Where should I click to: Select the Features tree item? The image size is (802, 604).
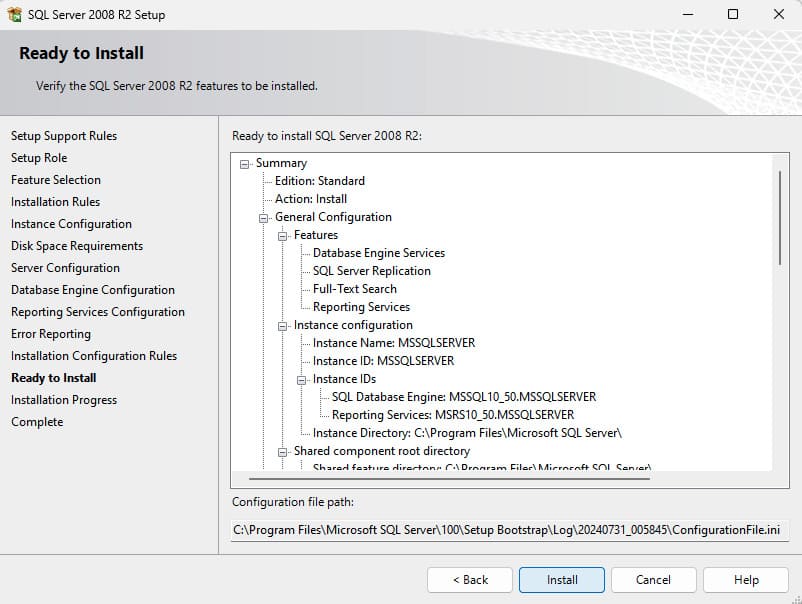[316, 235]
